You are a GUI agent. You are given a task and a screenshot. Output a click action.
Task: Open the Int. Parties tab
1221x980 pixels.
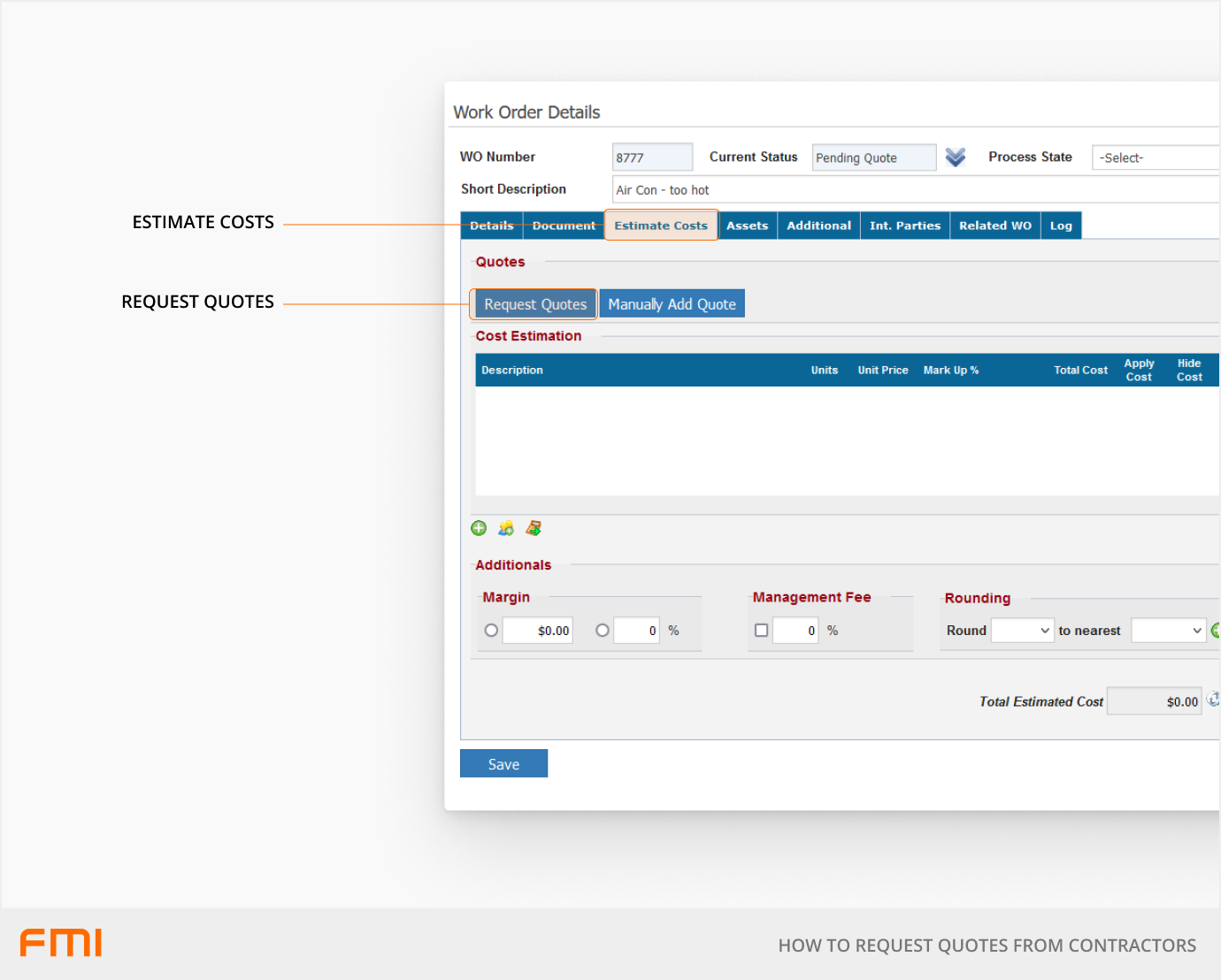pos(904,226)
